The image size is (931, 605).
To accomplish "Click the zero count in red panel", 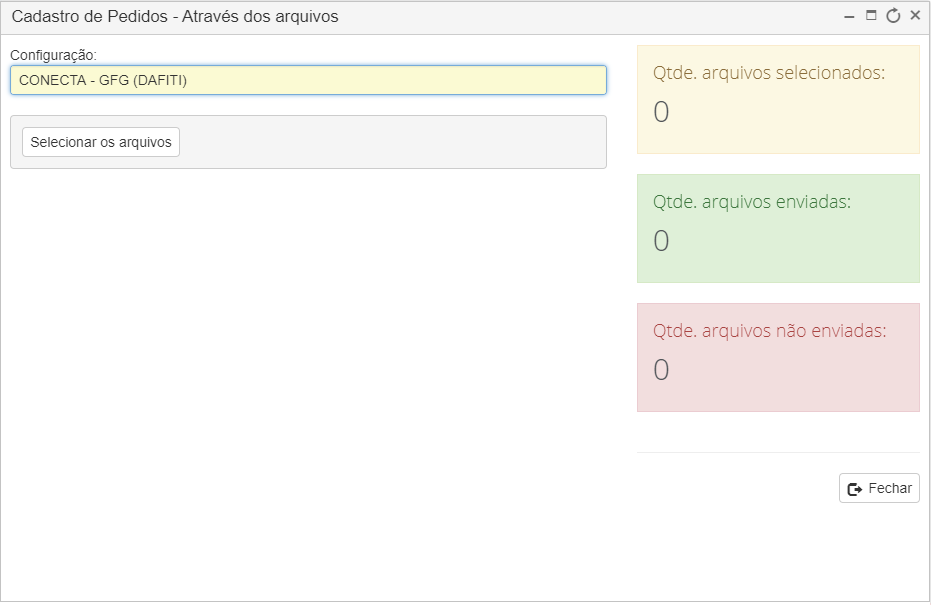I will click(661, 369).
